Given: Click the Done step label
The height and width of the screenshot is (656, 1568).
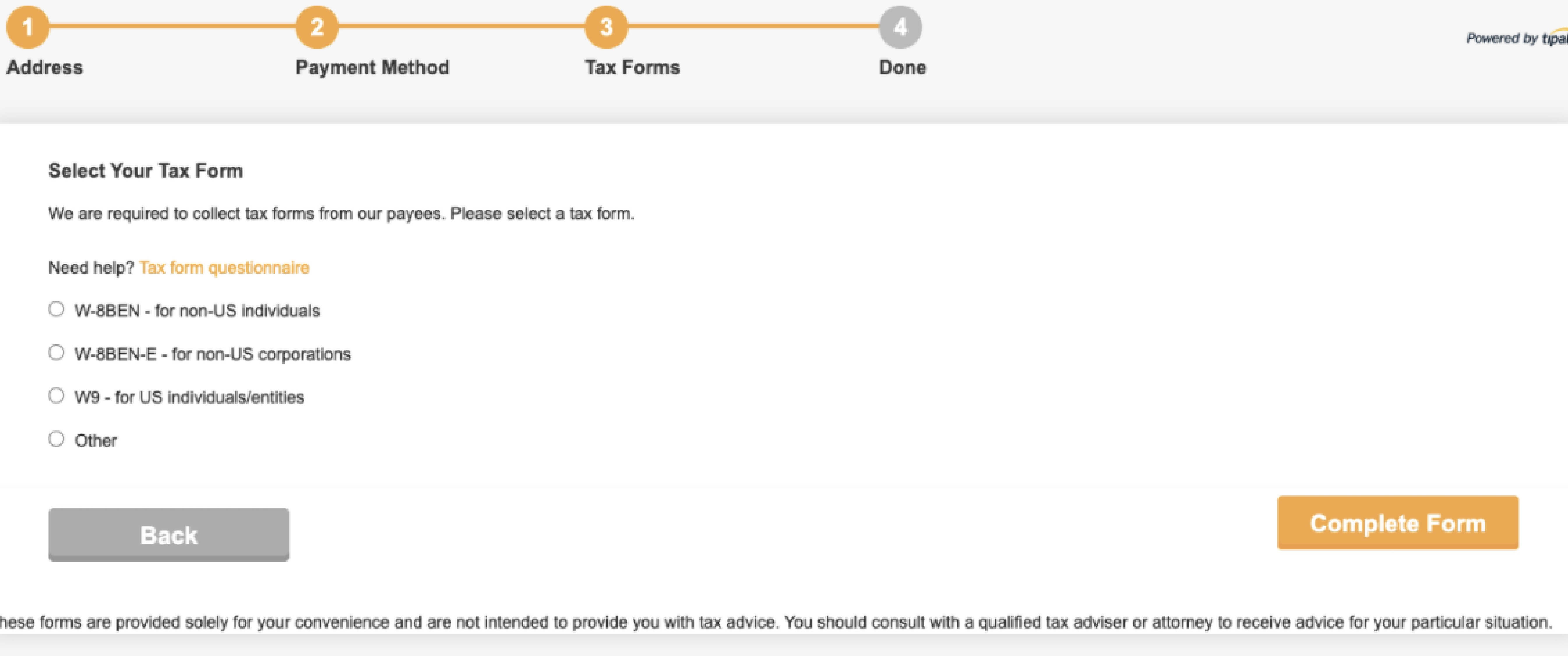Looking at the screenshot, I should pos(903,67).
